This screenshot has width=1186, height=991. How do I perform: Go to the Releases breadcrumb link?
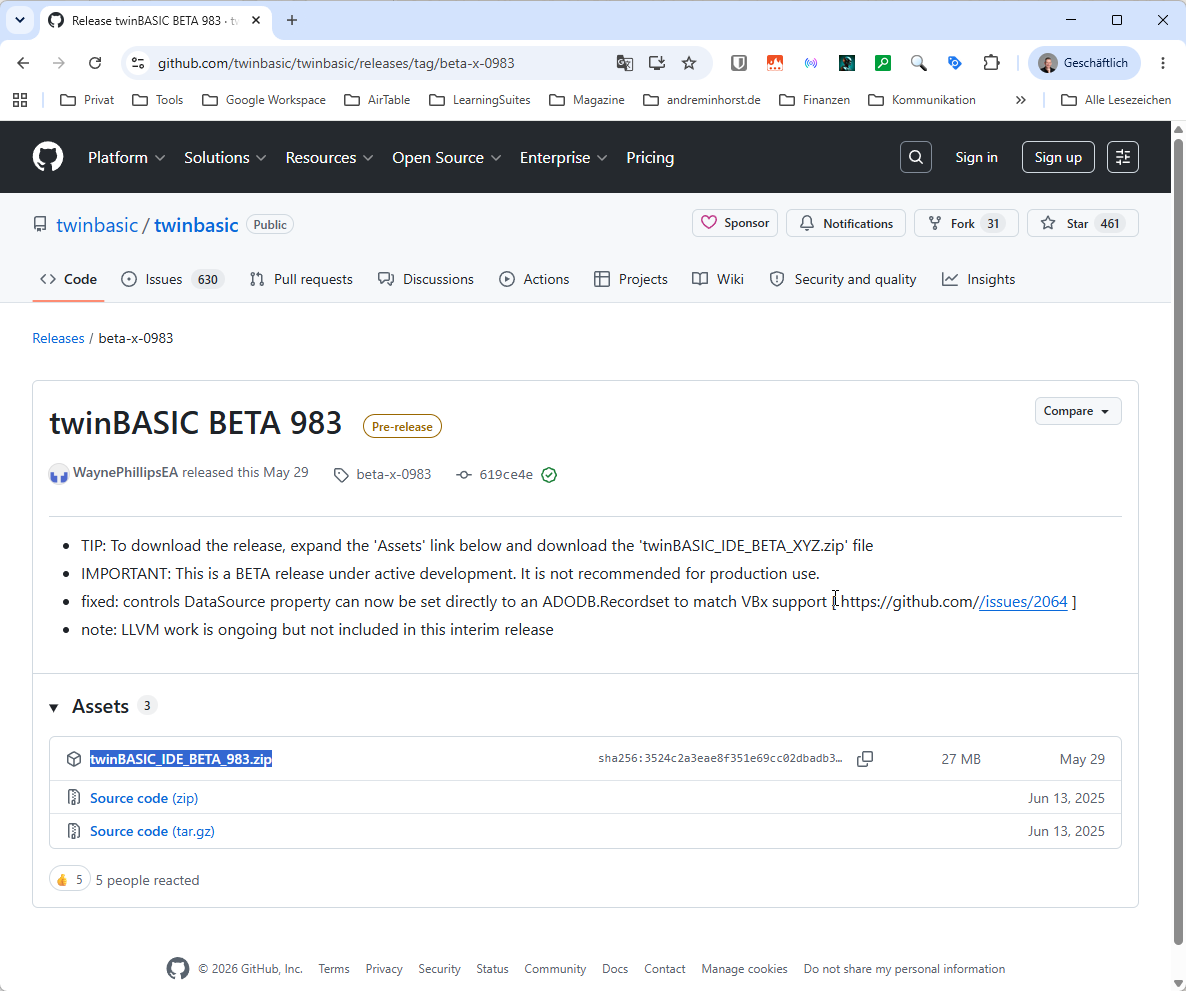(58, 338)
